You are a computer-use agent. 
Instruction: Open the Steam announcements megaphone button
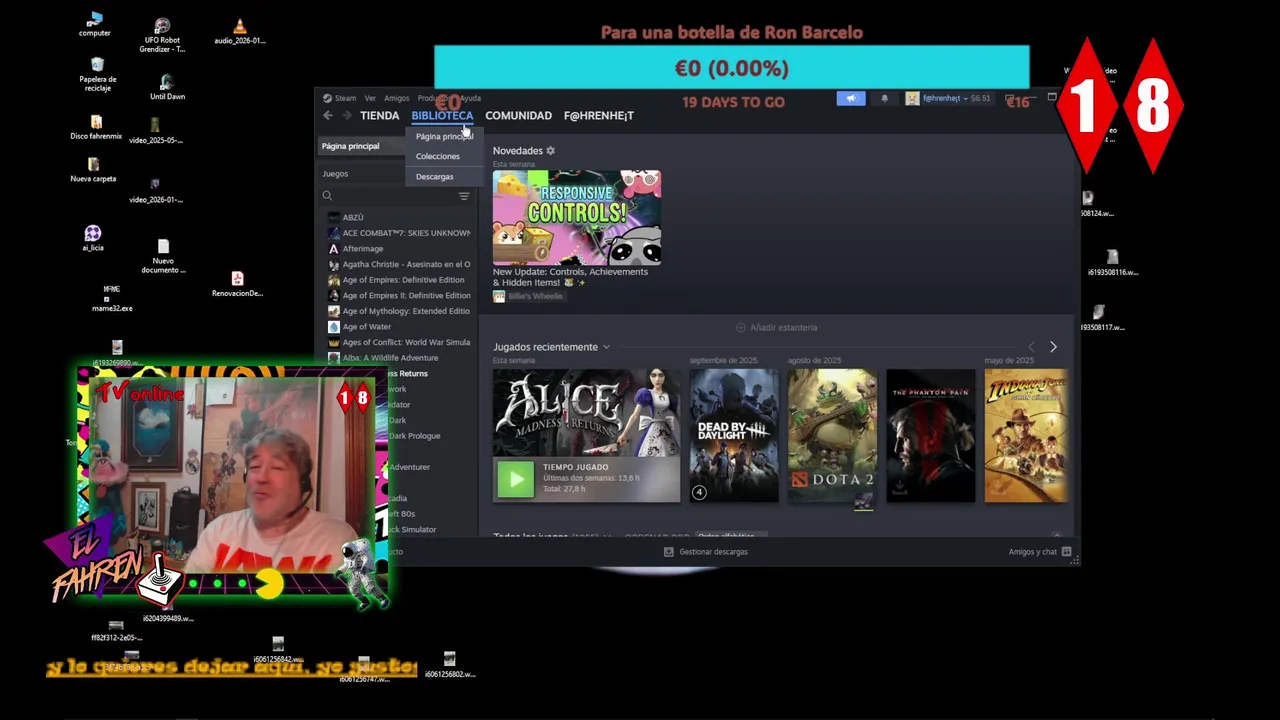pyautogui.click(x=851, y=98)
